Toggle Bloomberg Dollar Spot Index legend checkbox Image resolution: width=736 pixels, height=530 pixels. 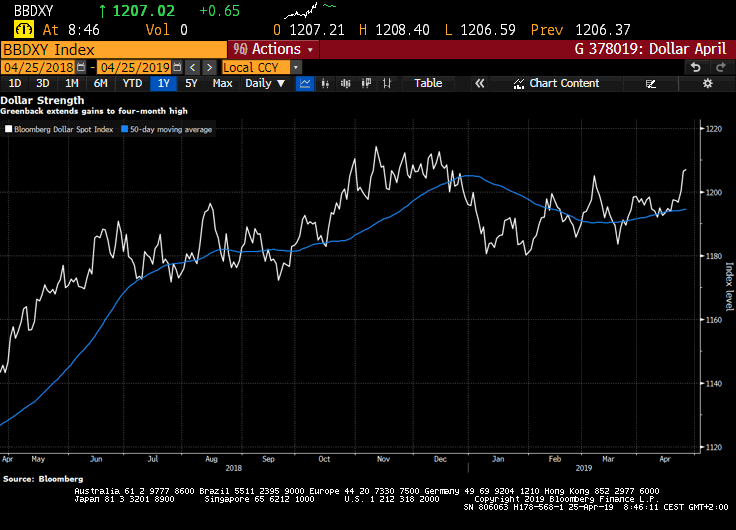pos(8,129)
